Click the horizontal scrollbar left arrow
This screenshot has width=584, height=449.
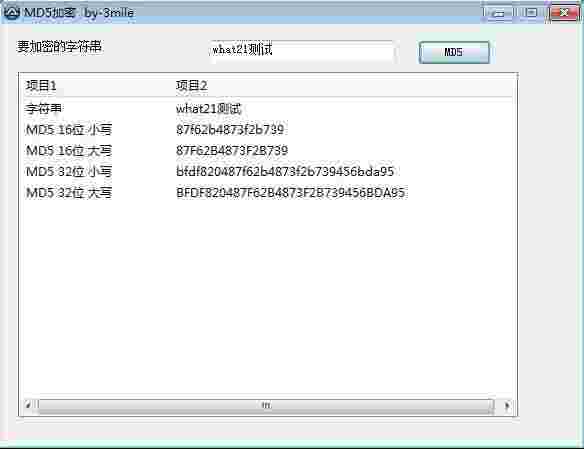click(x=29, y=405)
